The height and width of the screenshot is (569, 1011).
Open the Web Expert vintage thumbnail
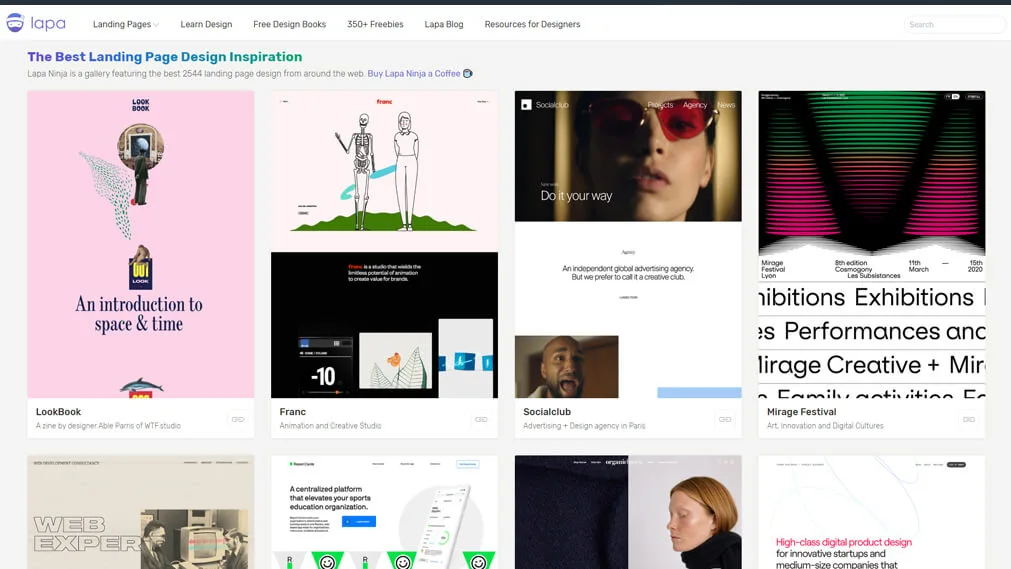[x=141, y=512]
